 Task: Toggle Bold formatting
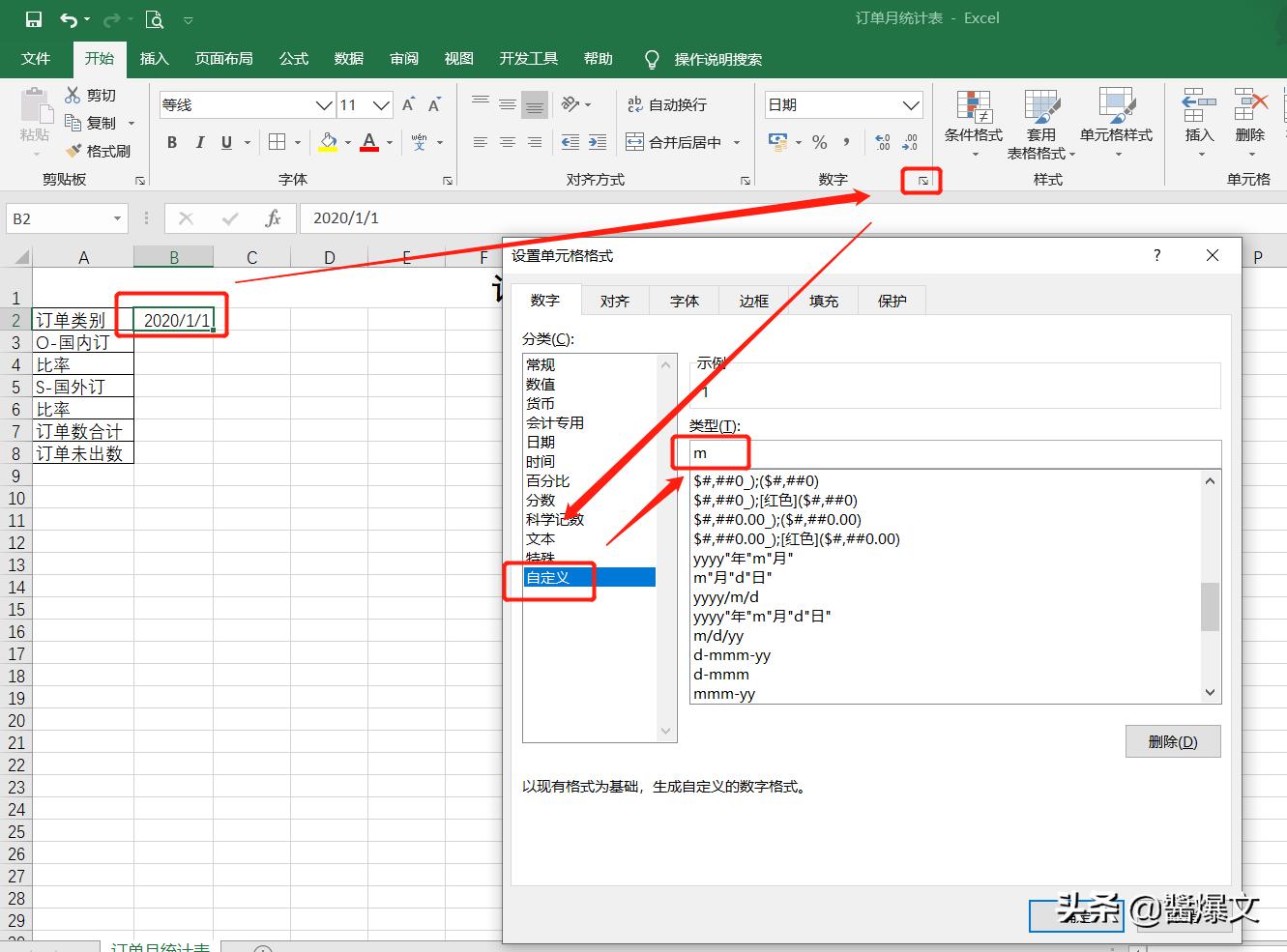point(172,142)
